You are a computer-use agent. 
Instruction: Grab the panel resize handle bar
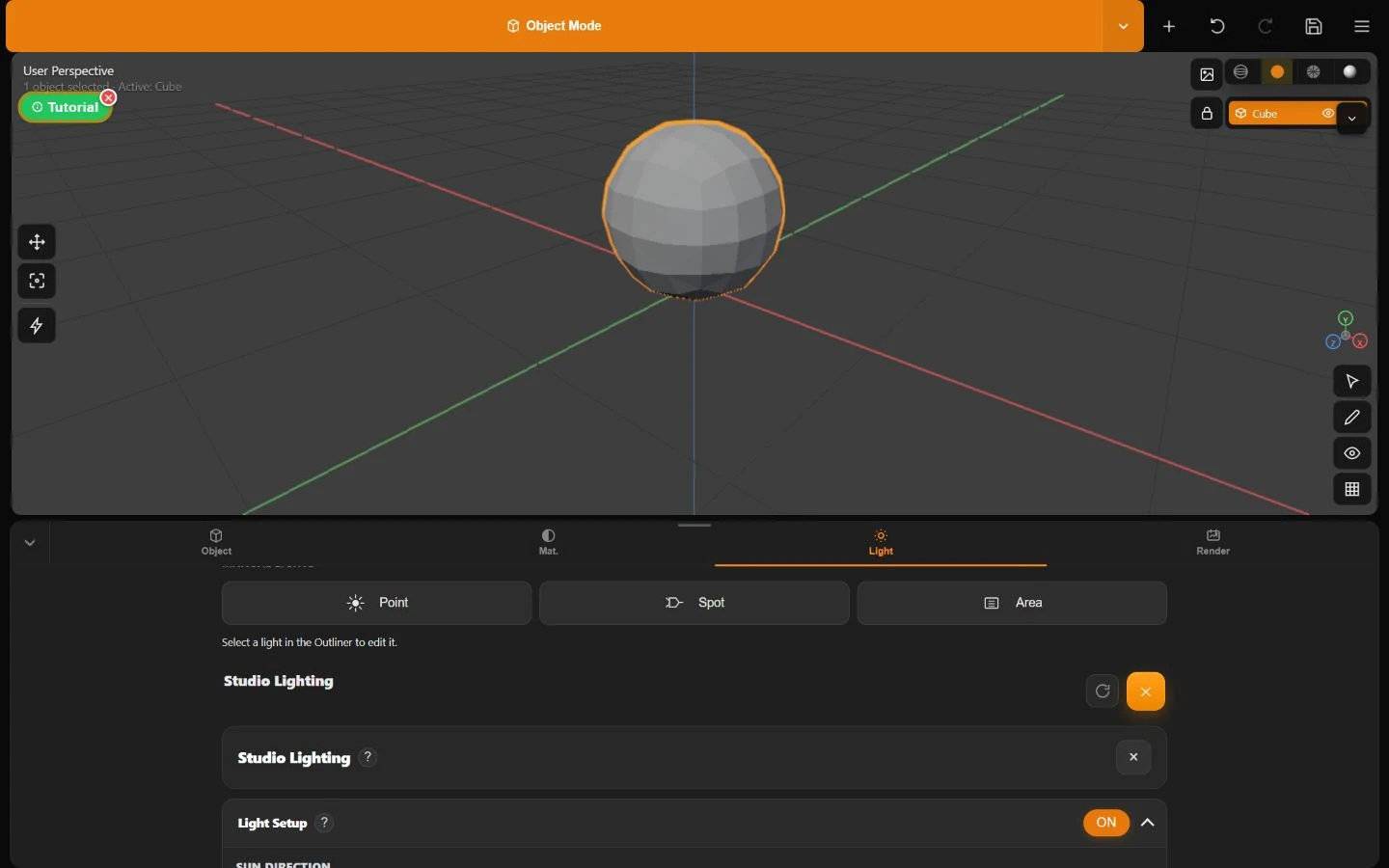[694, 526]
